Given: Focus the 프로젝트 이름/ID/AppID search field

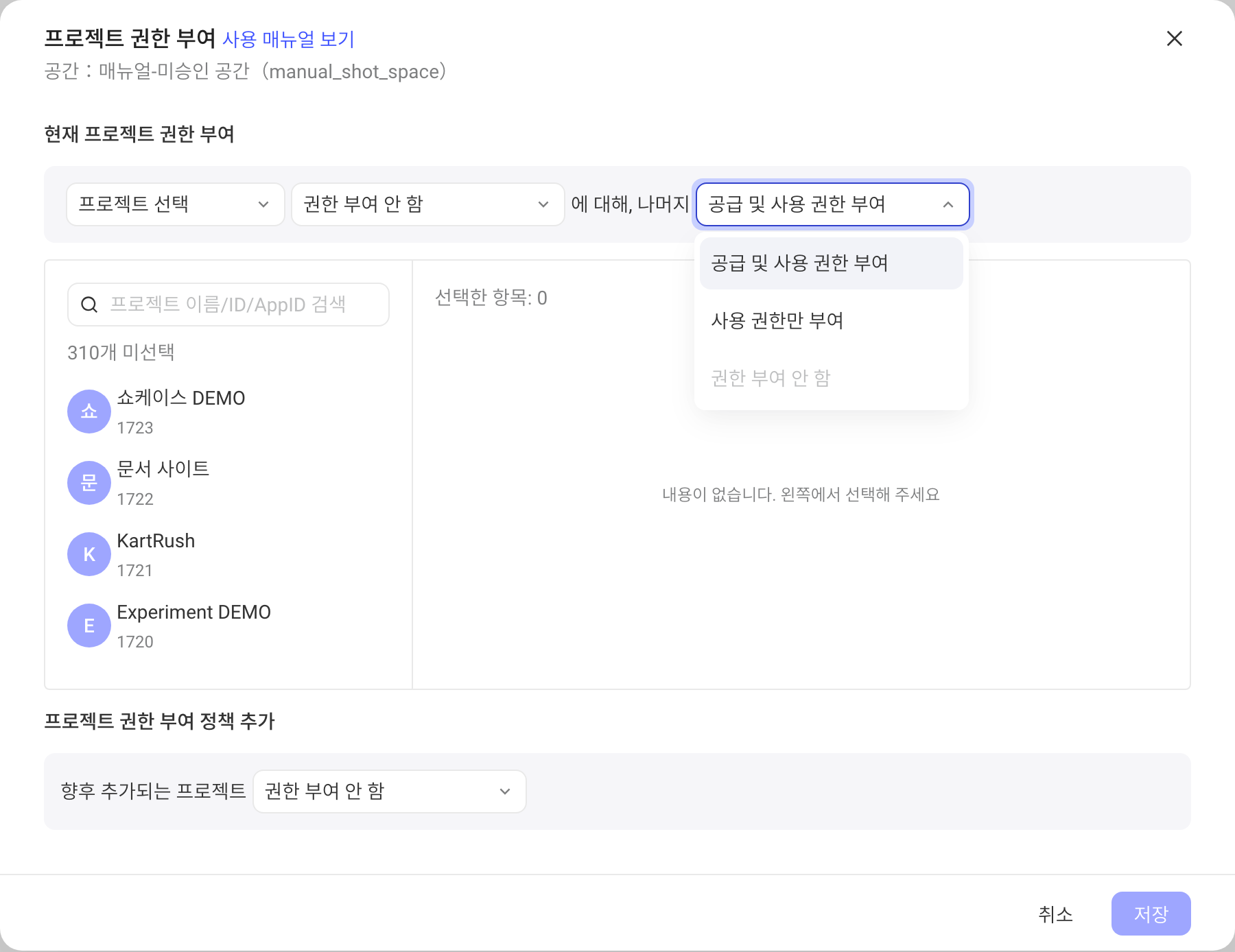Looking at the screenshot, I should tap(228, 305).
